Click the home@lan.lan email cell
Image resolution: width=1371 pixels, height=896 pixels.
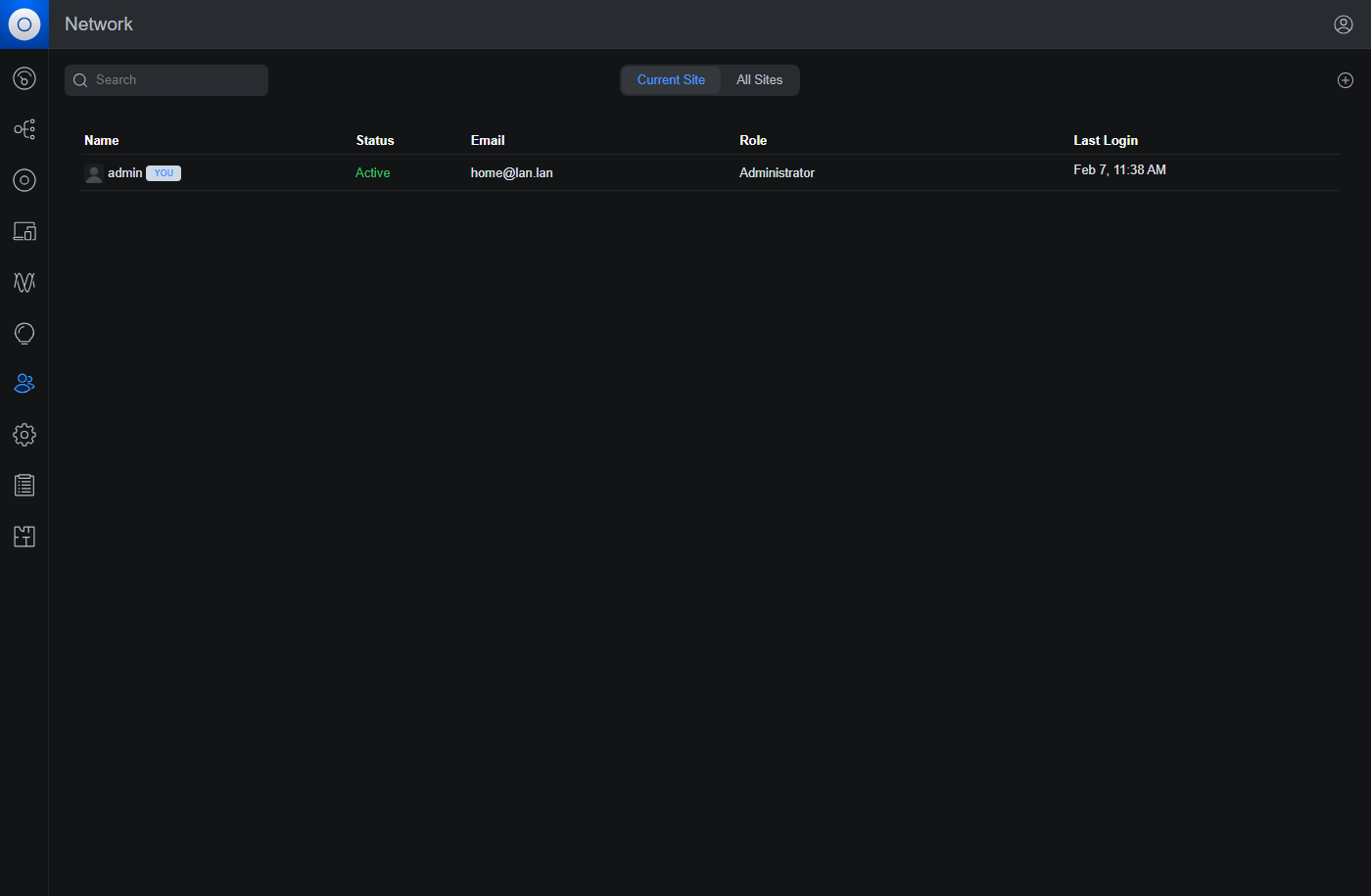pos(511,172)
